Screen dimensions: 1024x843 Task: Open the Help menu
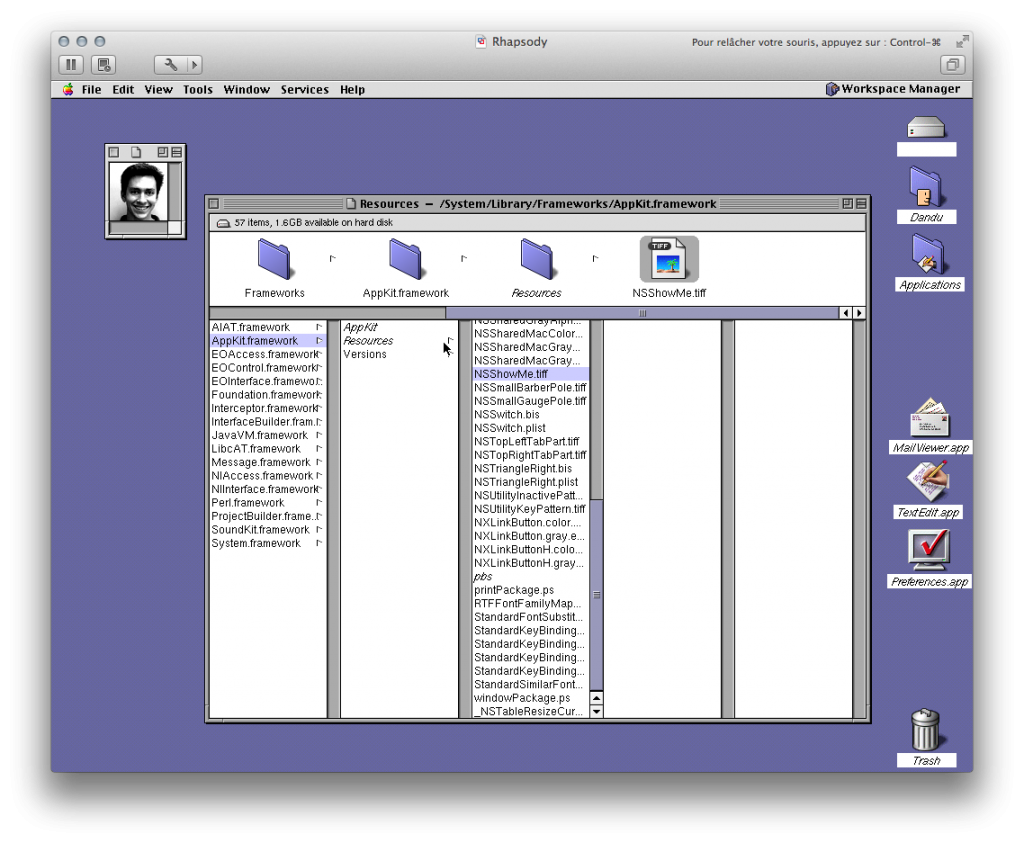[352, 89]
